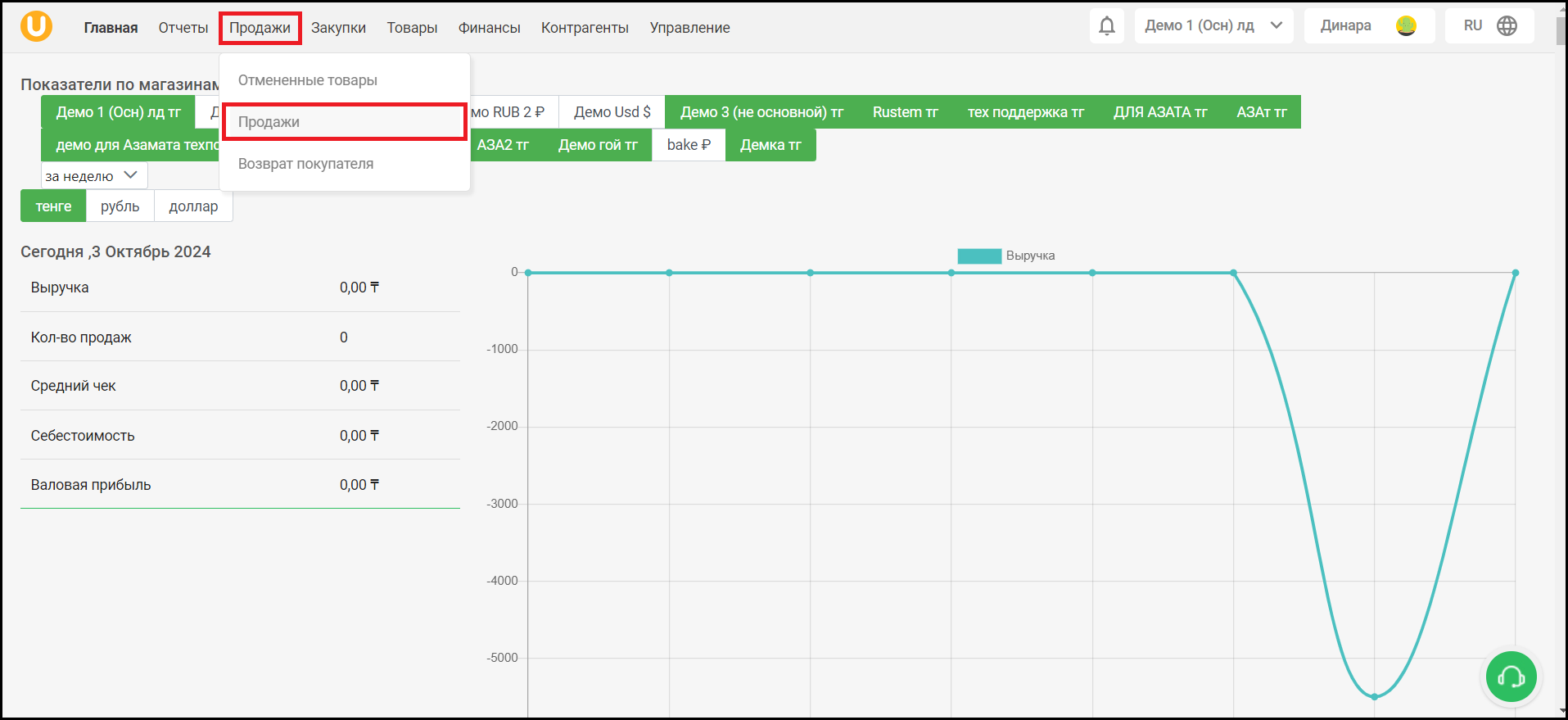Screen dimensions: 1568x720
Task: Toggle the Демо 3 (не основной) тг store
Action: (761, 112)
